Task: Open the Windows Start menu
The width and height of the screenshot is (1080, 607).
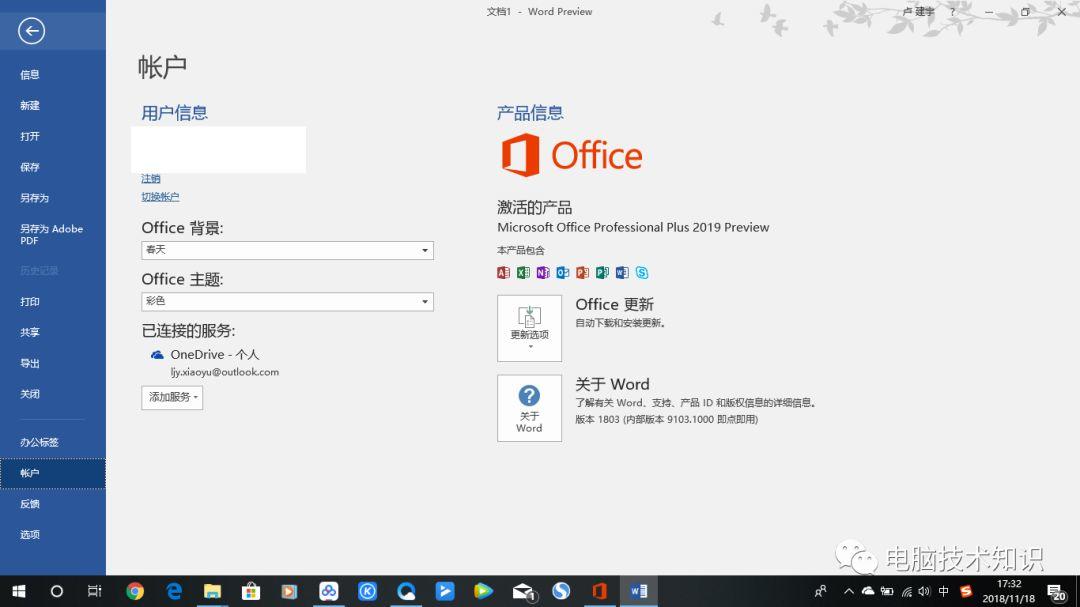Action: [19, 591]
